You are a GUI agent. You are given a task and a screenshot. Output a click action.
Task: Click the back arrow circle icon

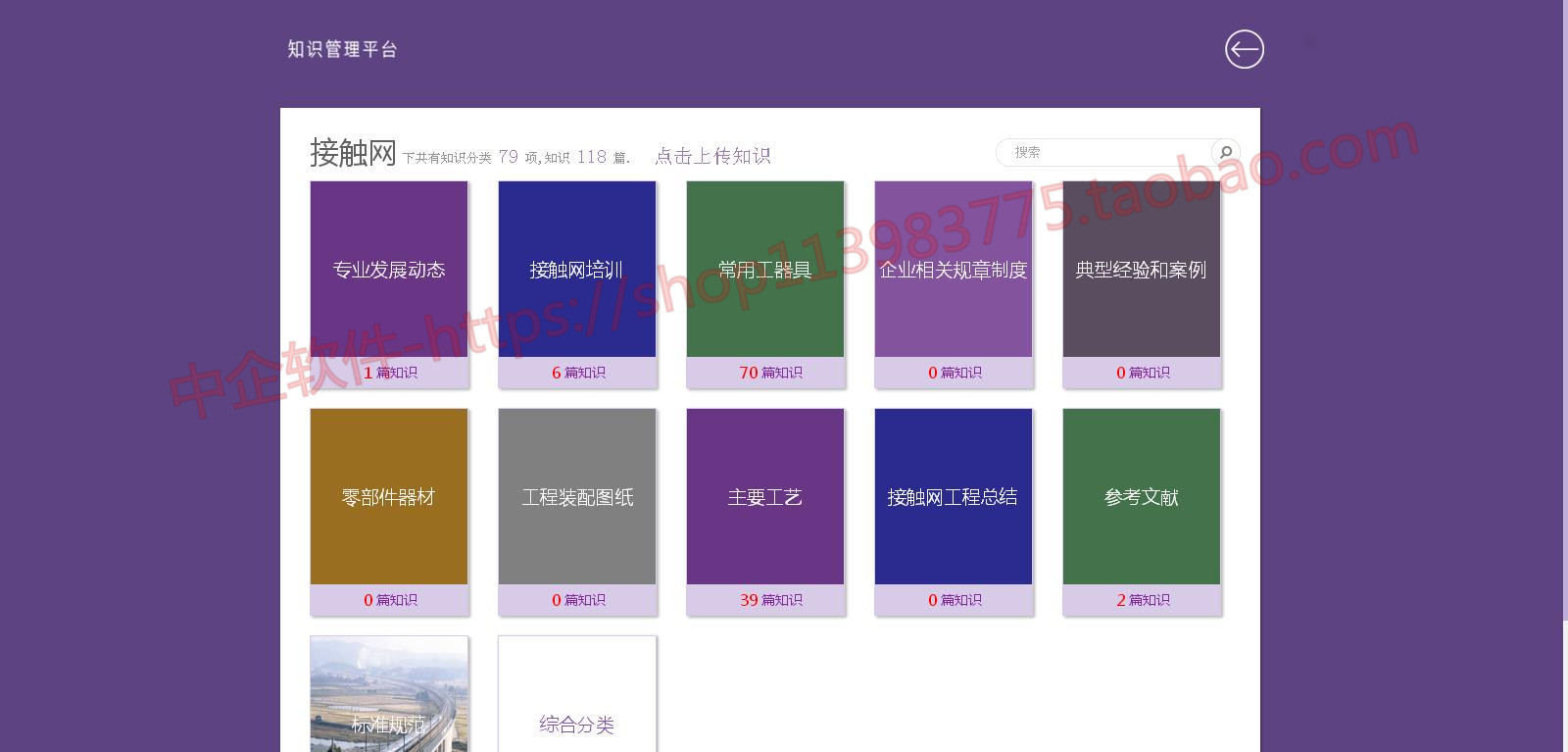tap(1245, 49)
